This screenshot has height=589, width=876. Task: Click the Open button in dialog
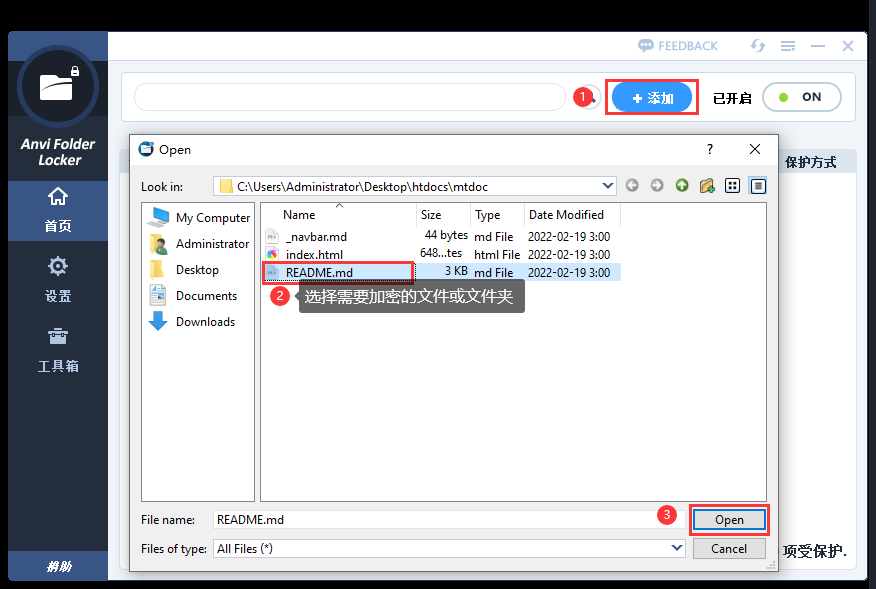click(x=729, y=520)
